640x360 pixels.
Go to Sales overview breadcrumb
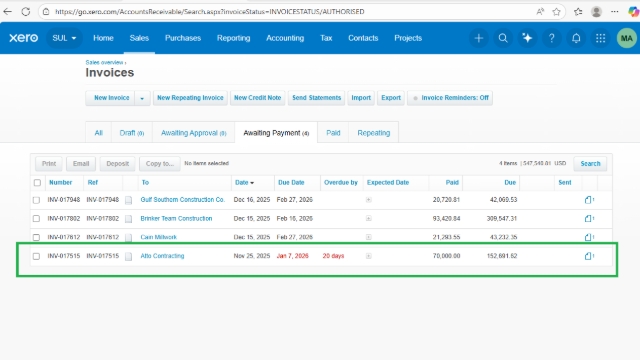(x=104, y=62)
